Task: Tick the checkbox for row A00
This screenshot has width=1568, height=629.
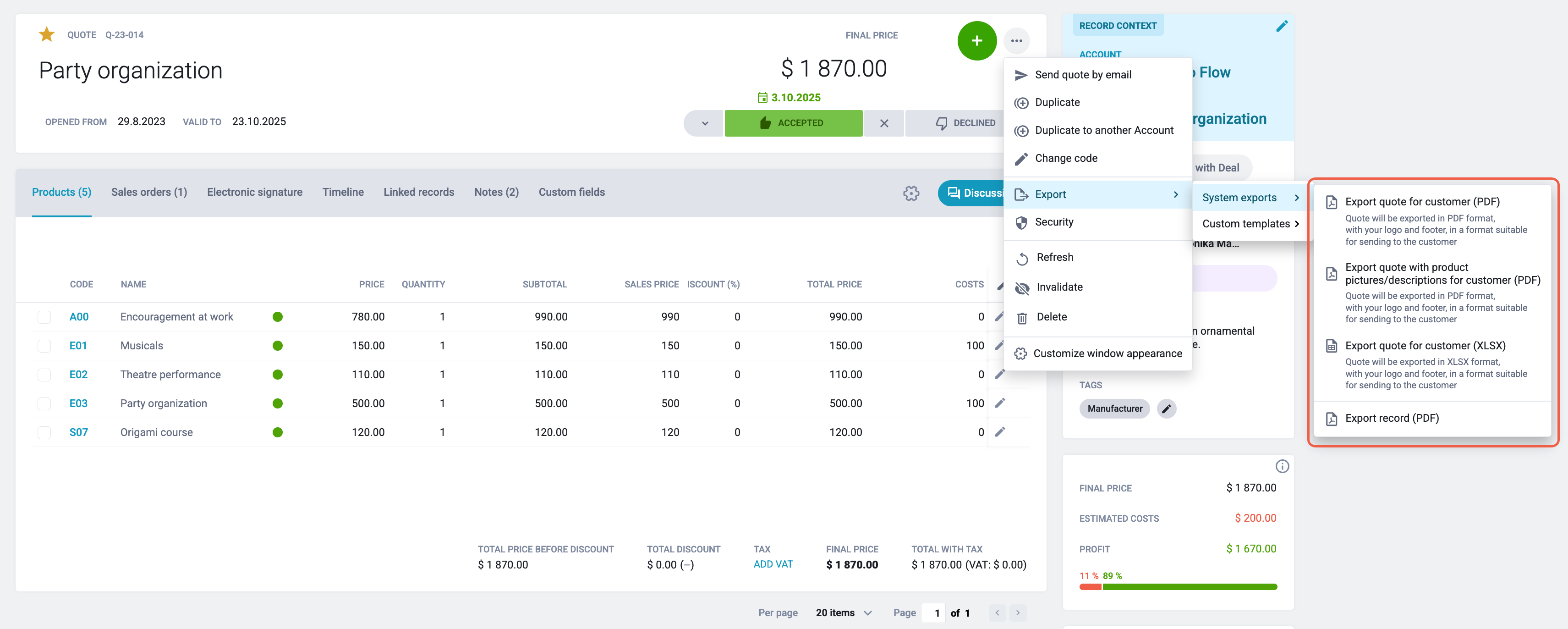Action: pyautogui.click(x=44, y=317)
